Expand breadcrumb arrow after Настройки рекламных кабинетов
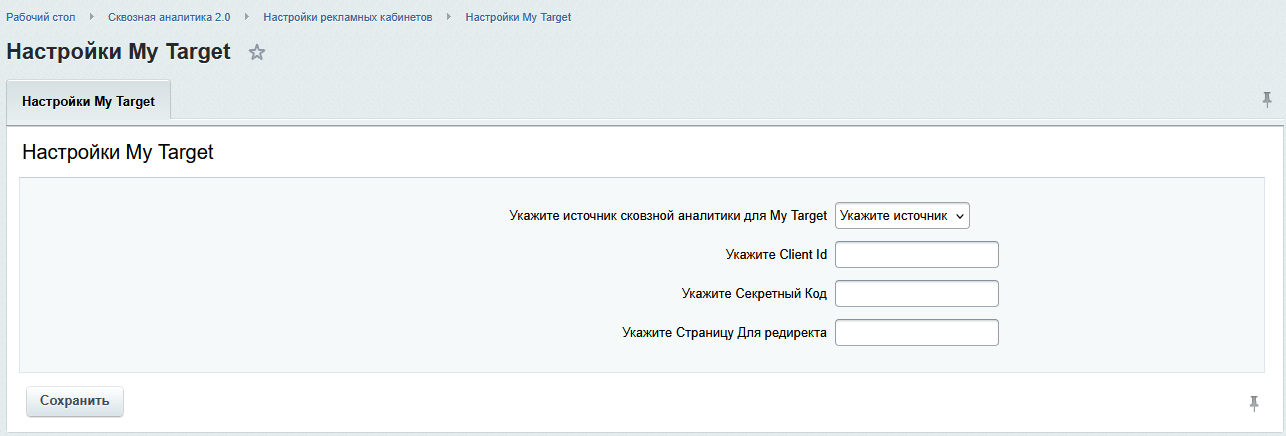The image size is (1286, 436). click(x=449, y=18)
